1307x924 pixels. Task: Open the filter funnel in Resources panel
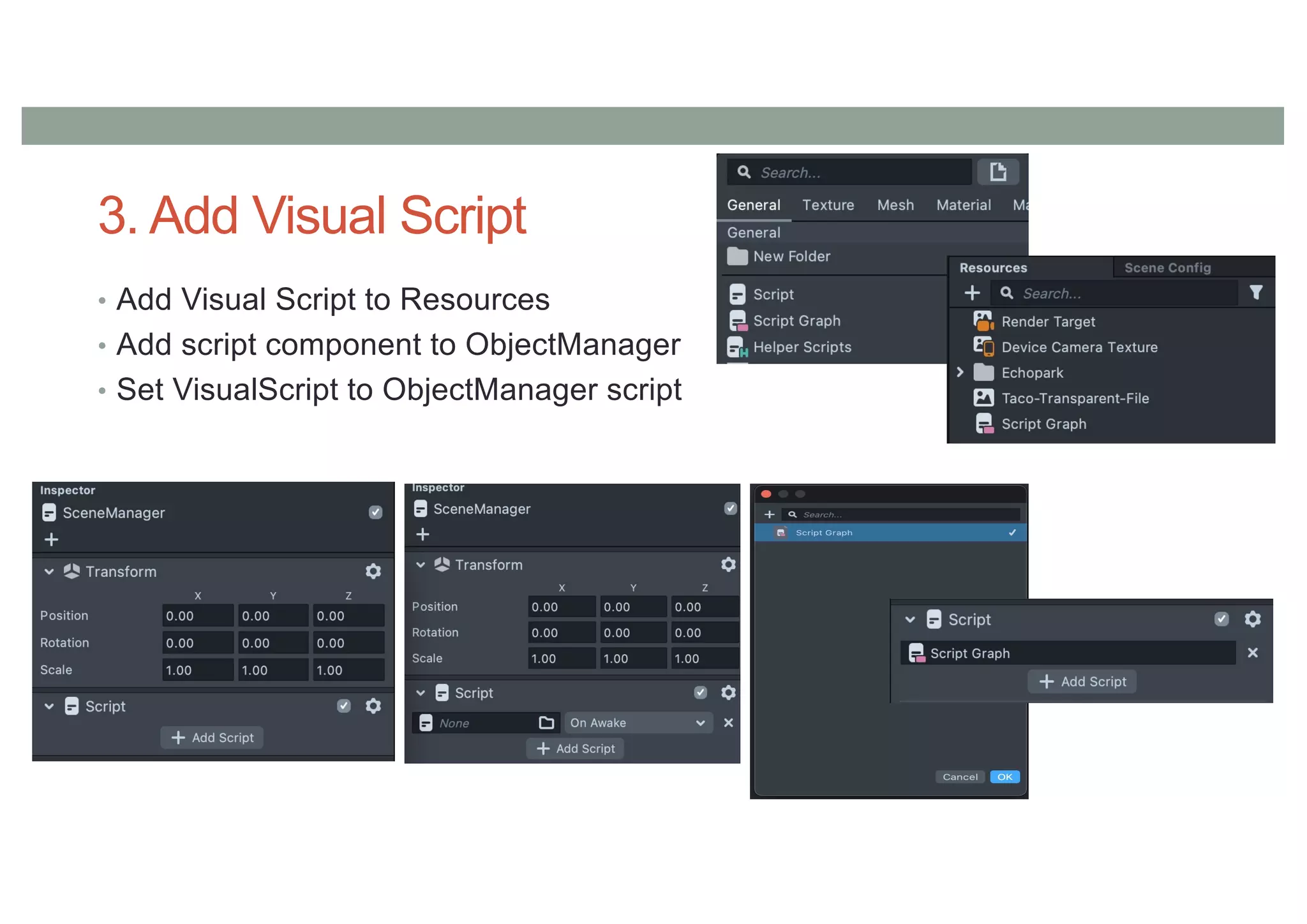coord(1256,293)
